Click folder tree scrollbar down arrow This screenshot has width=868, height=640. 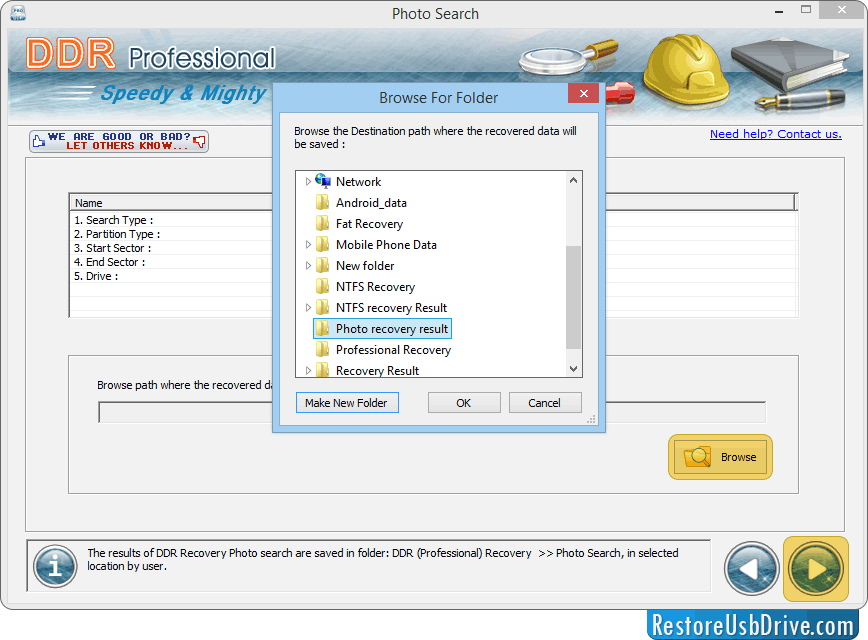click(574, 369)
